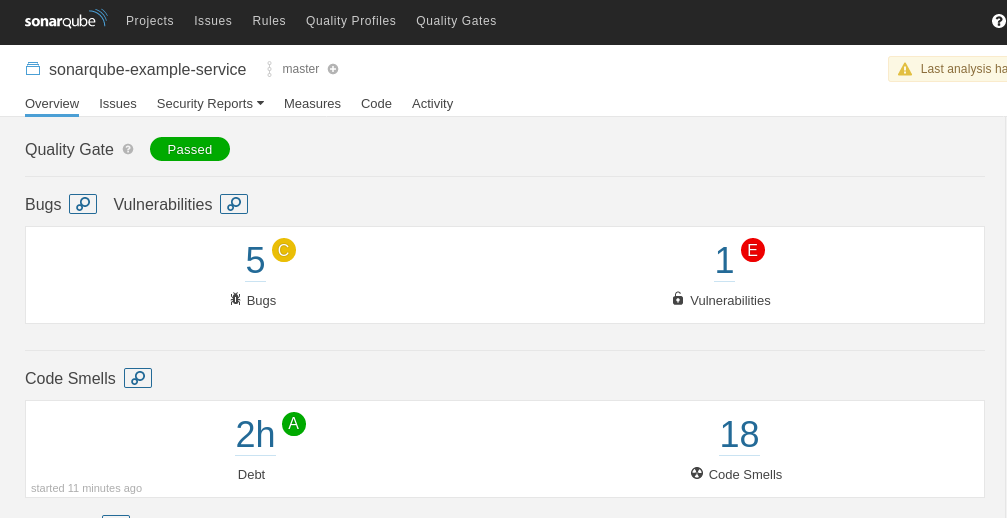Image resolution: width=1007 pixels, height=518 pixels.
Task: Click the bug insect icon beside Bugs
Action: [x=236, y=299]
